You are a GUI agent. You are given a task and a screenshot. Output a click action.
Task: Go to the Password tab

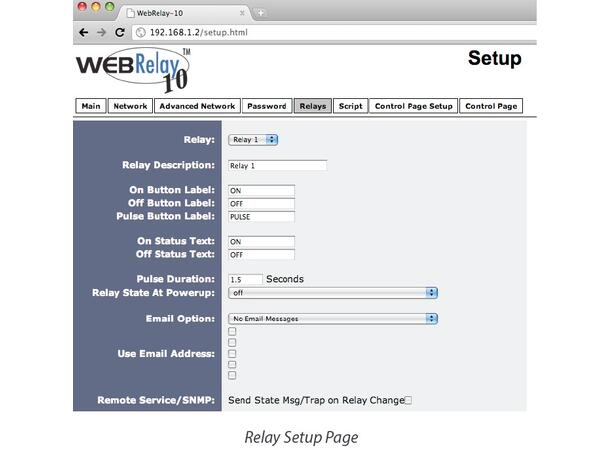click(267, 106)
